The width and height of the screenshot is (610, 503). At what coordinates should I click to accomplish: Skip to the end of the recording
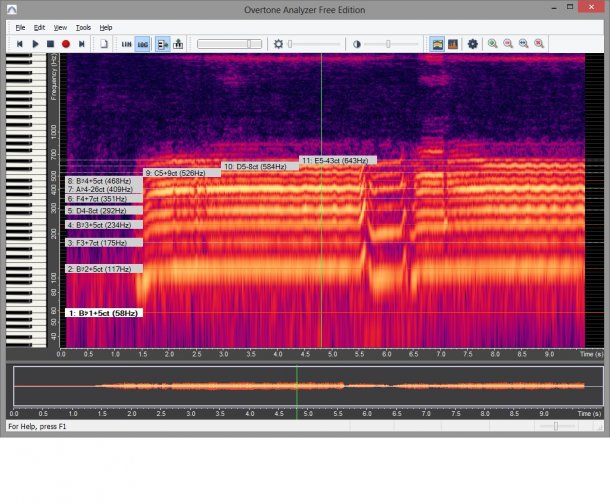(x=82, y=44)
